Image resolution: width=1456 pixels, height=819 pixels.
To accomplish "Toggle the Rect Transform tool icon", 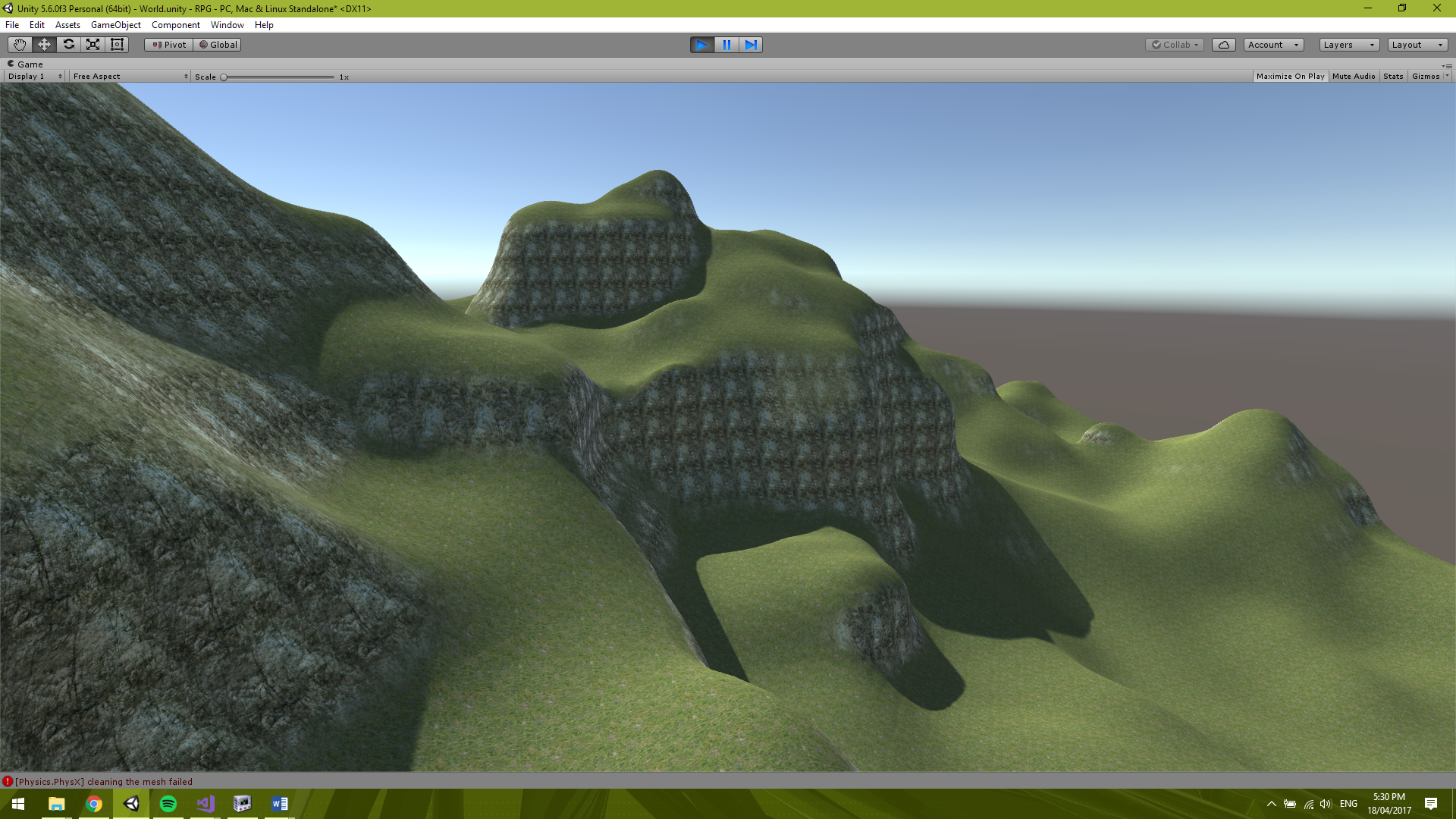I will 117,44.
